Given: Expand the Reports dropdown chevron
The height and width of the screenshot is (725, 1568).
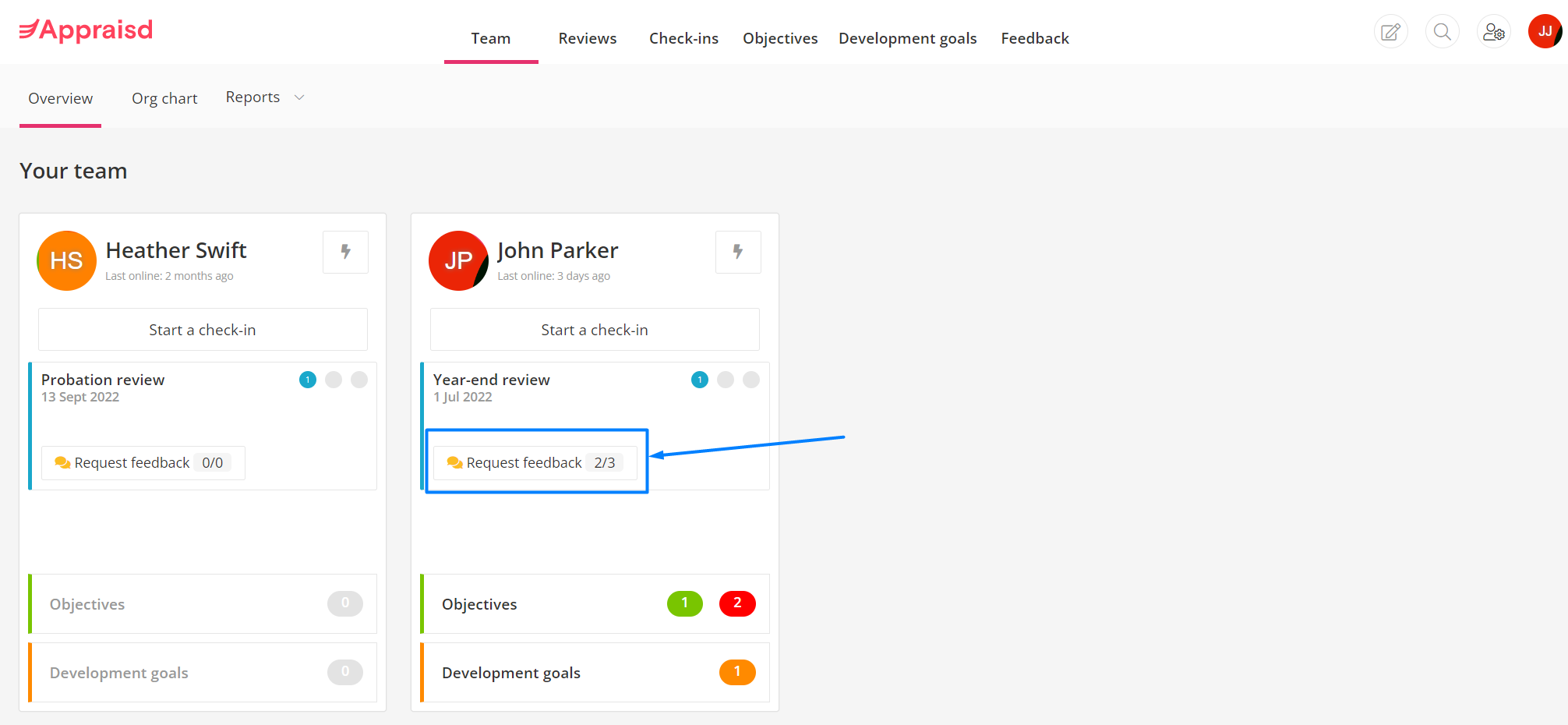Looking at the screenshot, I should pos(299,97).
